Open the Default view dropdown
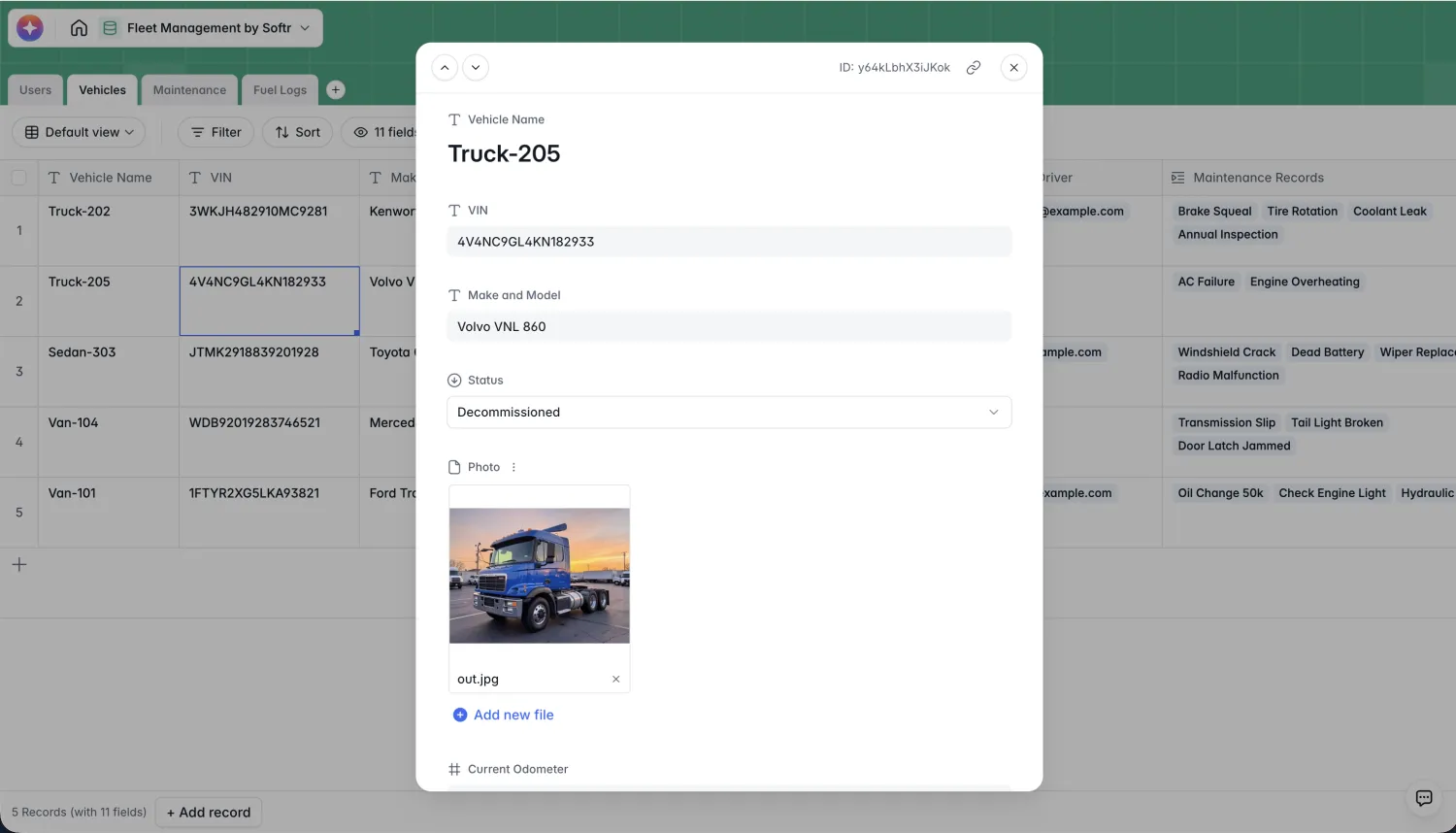The width and height of the screenshot is (1456, 833). [80, 132]
